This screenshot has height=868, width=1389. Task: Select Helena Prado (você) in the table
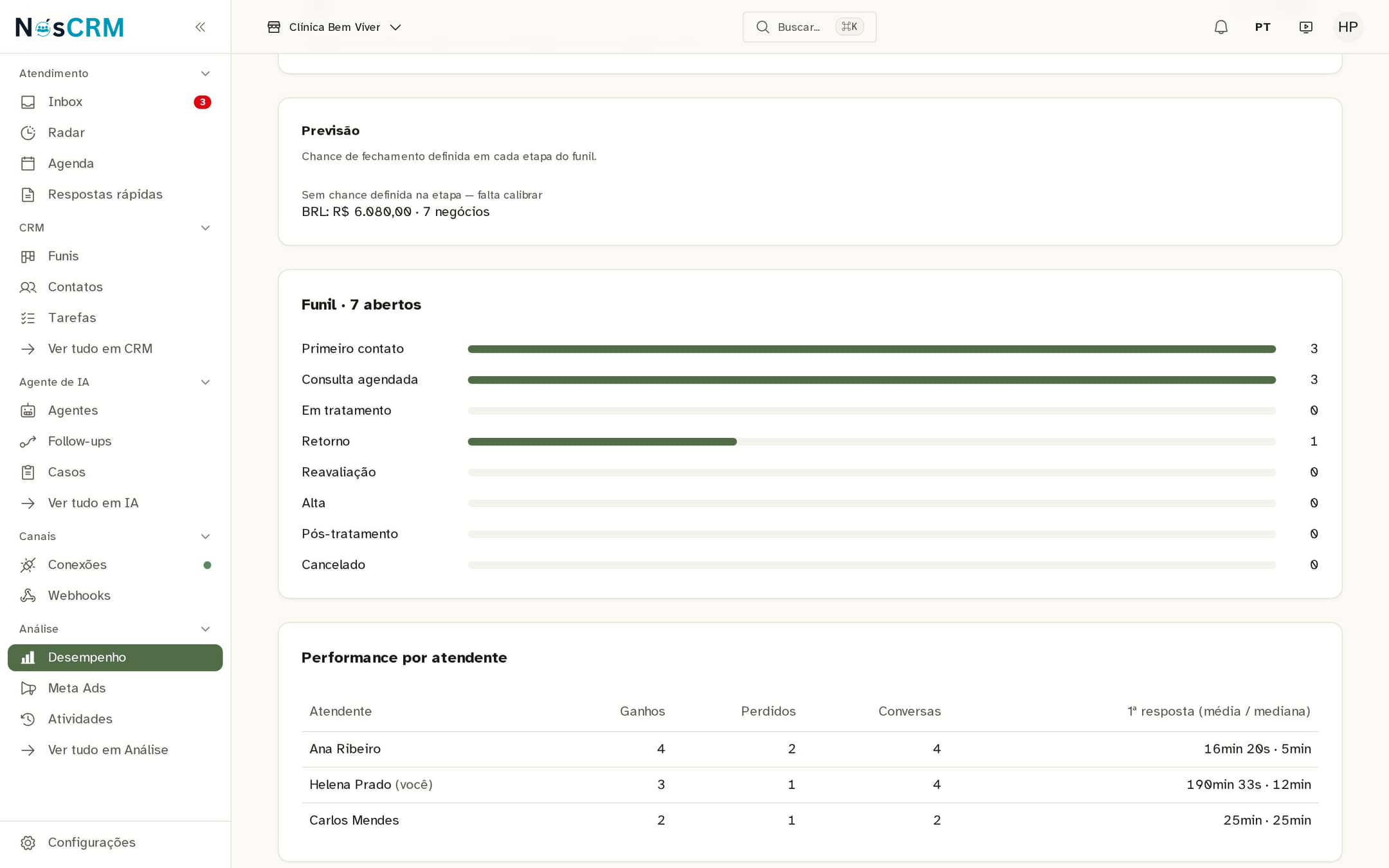point(370,784)
